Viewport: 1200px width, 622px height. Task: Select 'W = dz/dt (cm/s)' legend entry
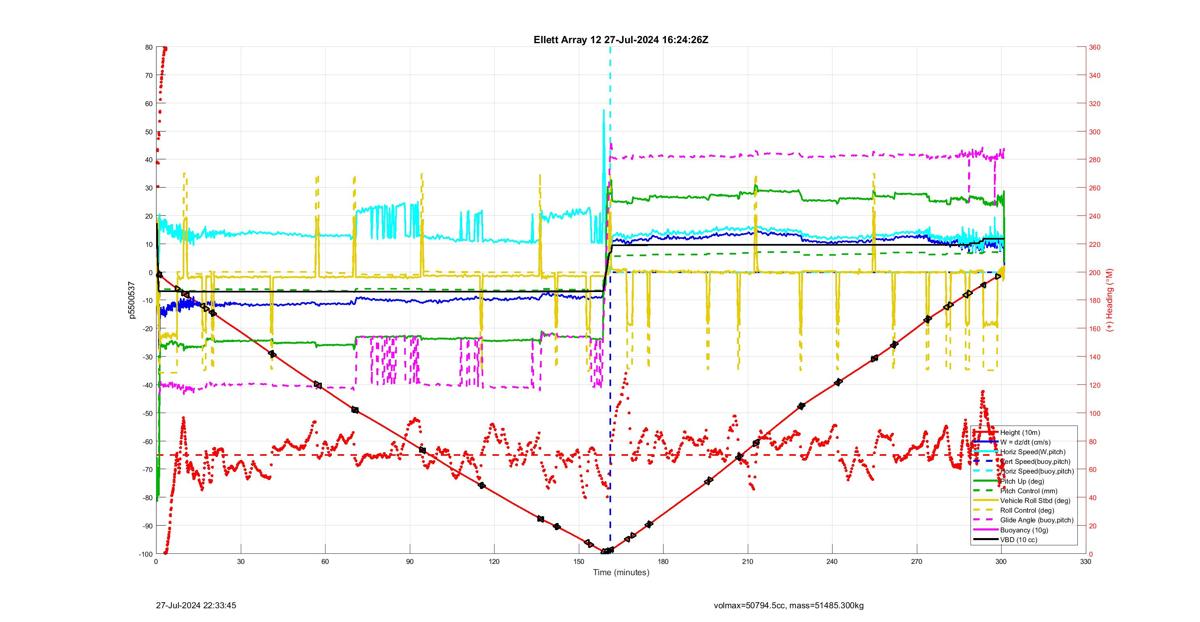tap(1025, 442)
